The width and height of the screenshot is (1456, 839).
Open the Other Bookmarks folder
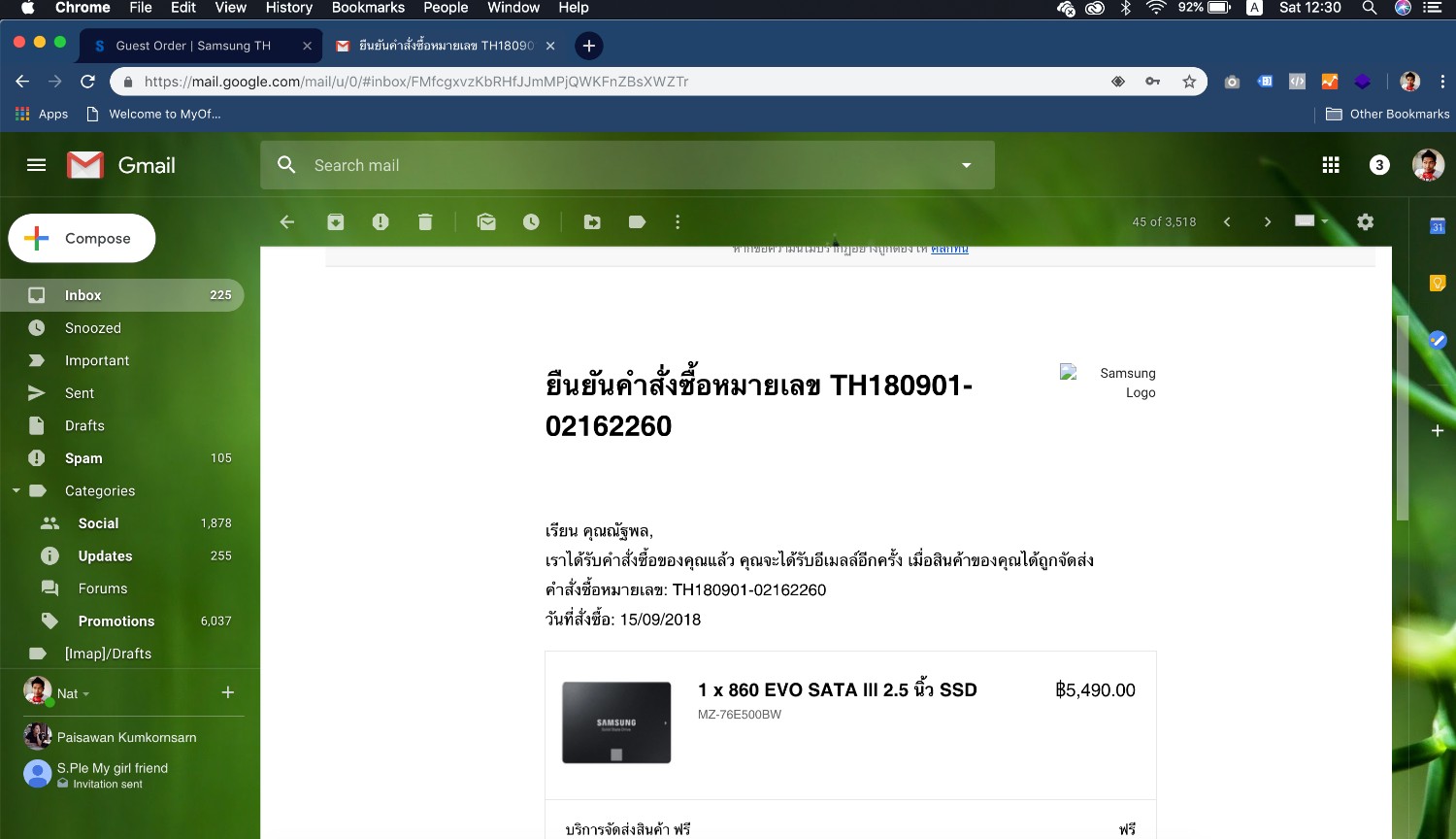1388,114
